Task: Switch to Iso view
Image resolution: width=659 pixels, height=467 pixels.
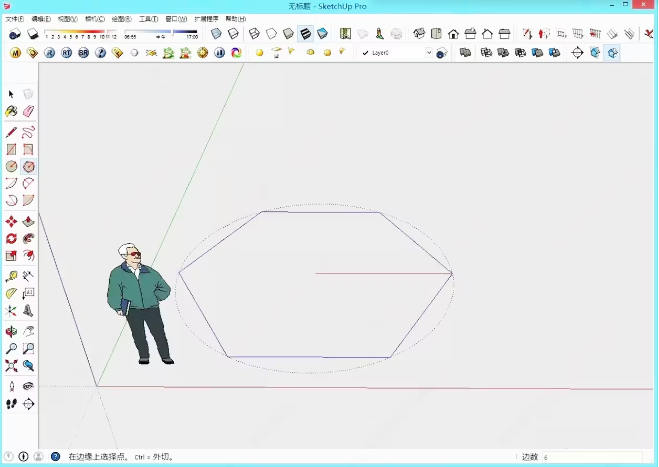Action: tap(419, 34)
